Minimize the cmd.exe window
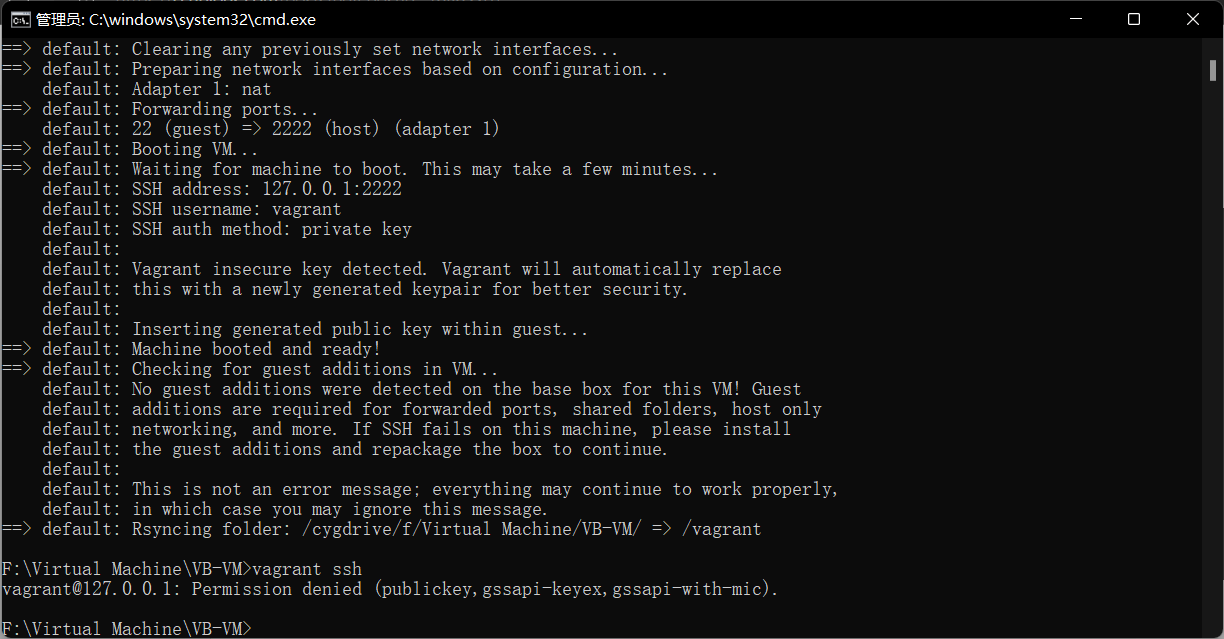 coord(1075,19)
